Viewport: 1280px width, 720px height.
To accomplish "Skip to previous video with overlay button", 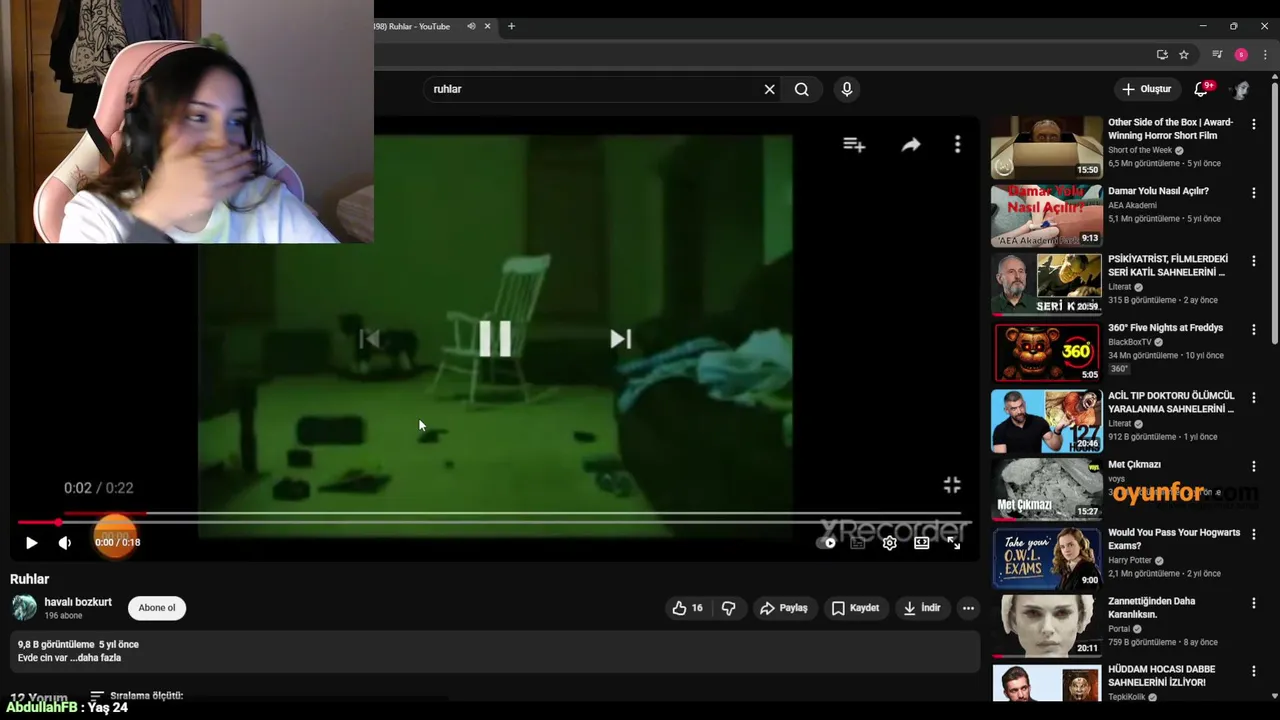I will pos(369,339).
